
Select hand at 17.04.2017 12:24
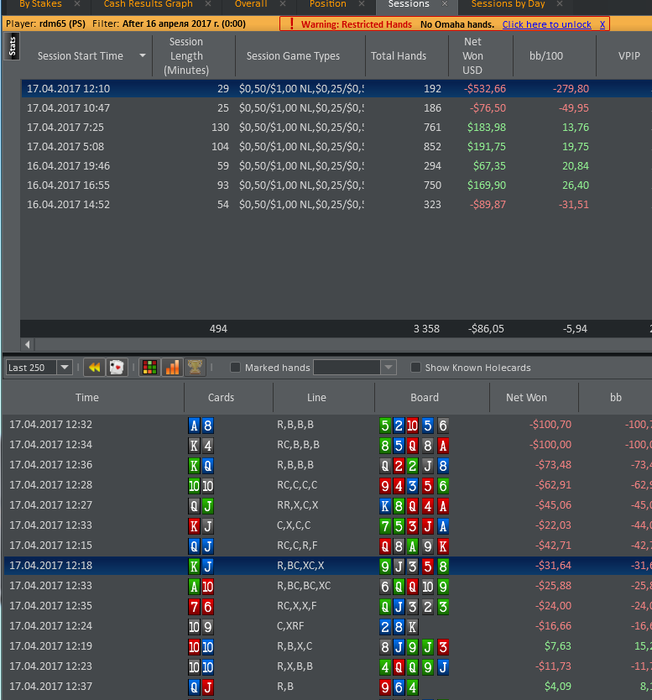click(x=328, y=626)
